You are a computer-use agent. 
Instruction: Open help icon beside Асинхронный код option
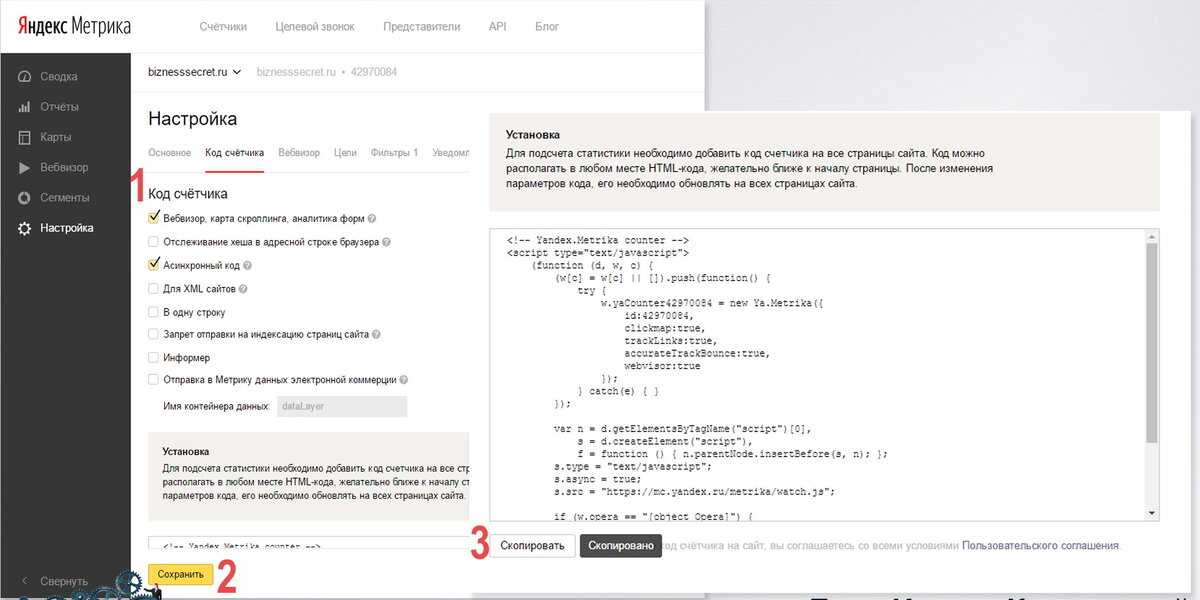(x=247, y=266)
